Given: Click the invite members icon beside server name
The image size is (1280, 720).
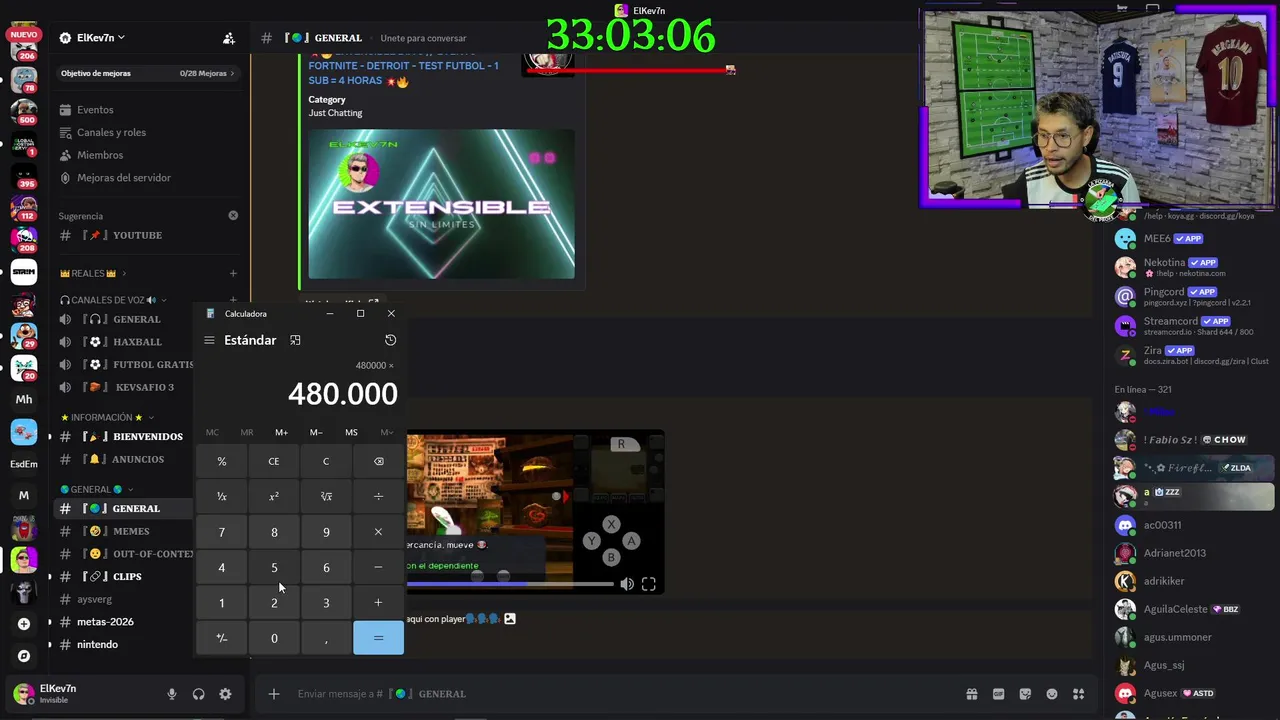Looking at the screenshot, I should (x=229, y=38).
